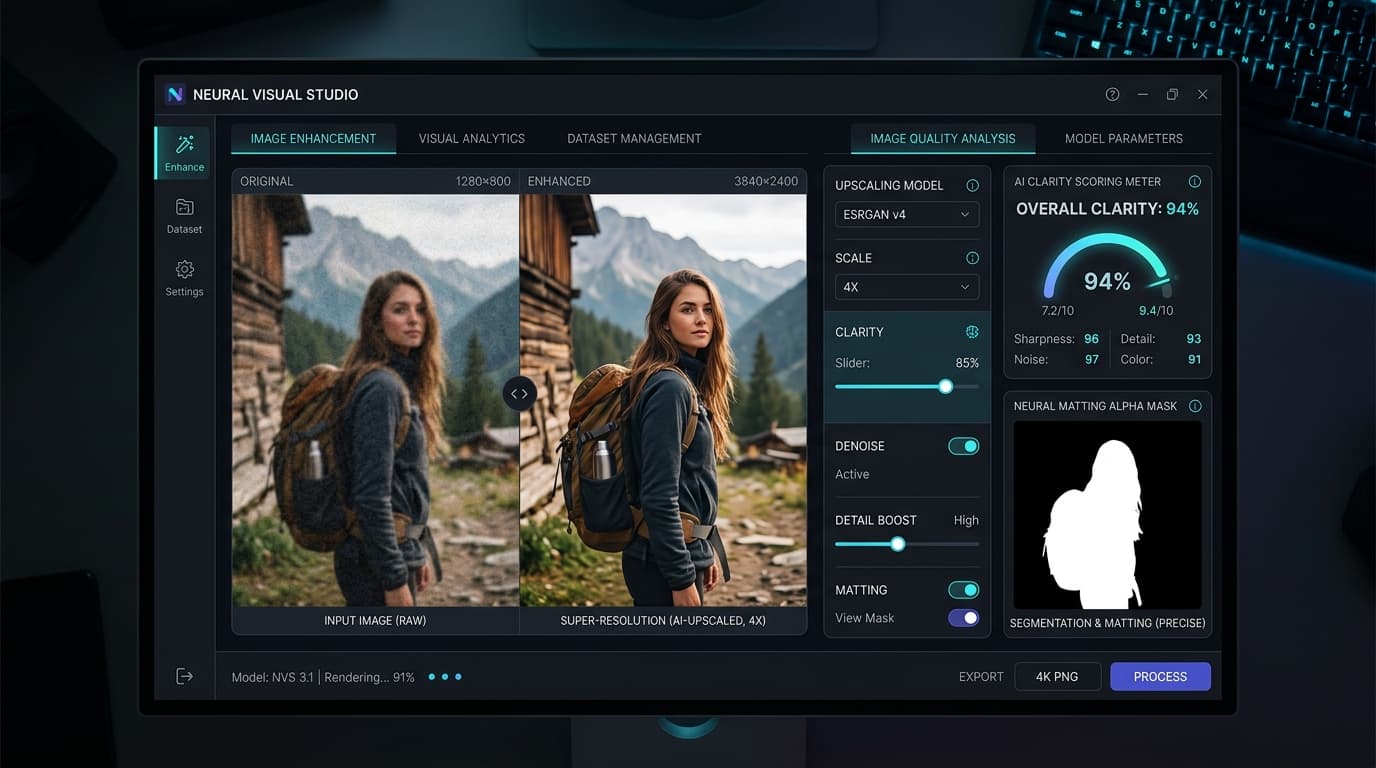Click the alpha mask silhouette preview
This screenshot has width=1376, height=768.
(x=1108, y=515)
